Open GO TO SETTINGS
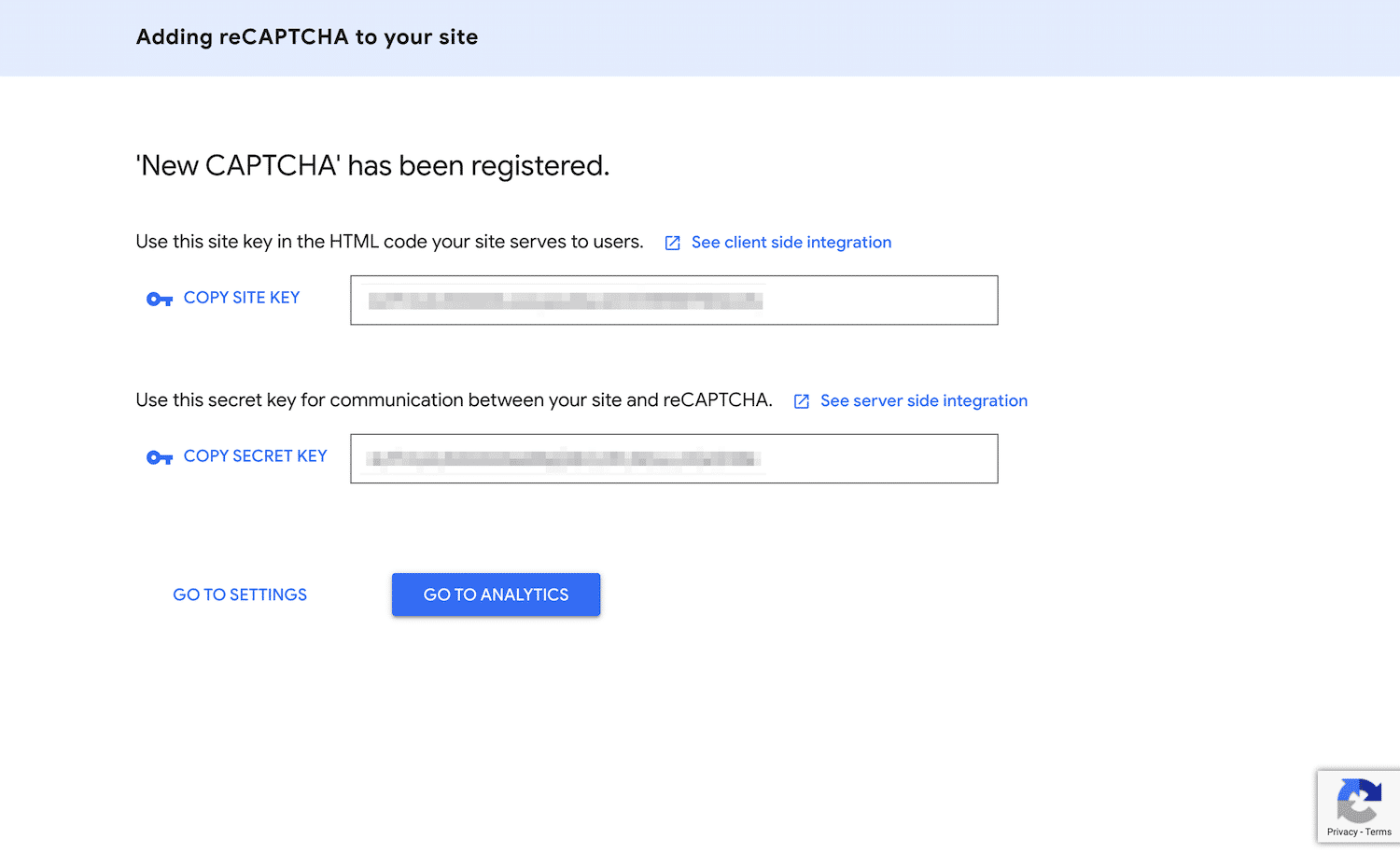 pyautogui.click(x=239, y=594)
